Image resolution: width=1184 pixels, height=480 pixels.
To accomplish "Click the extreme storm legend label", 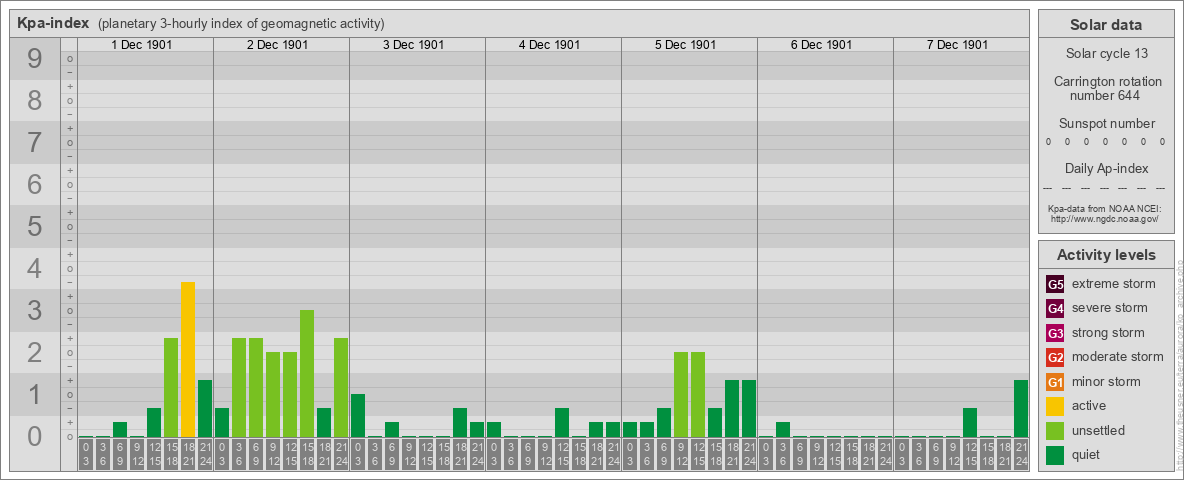I will pos(1114,284).
